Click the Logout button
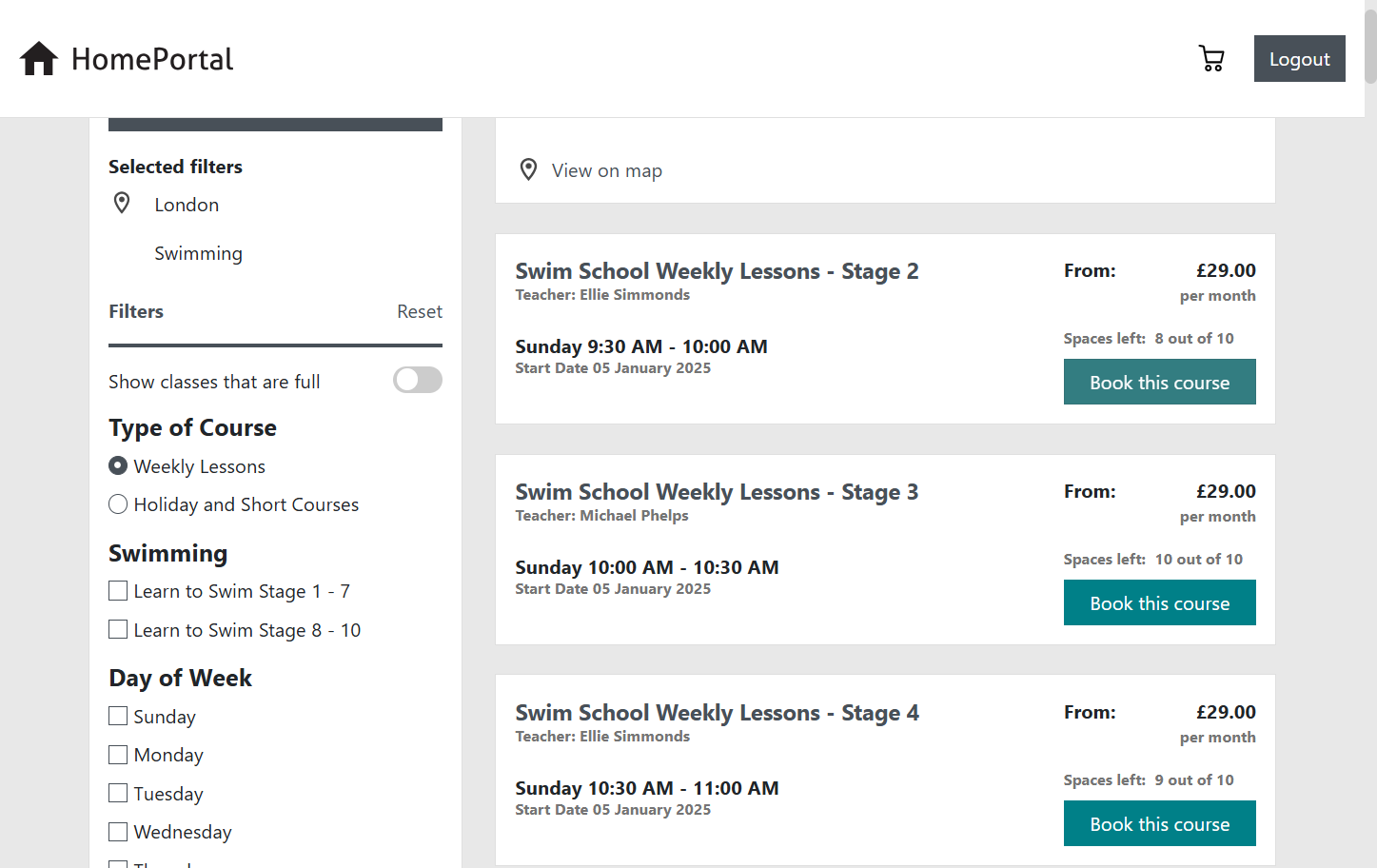 pos(1299,59)
